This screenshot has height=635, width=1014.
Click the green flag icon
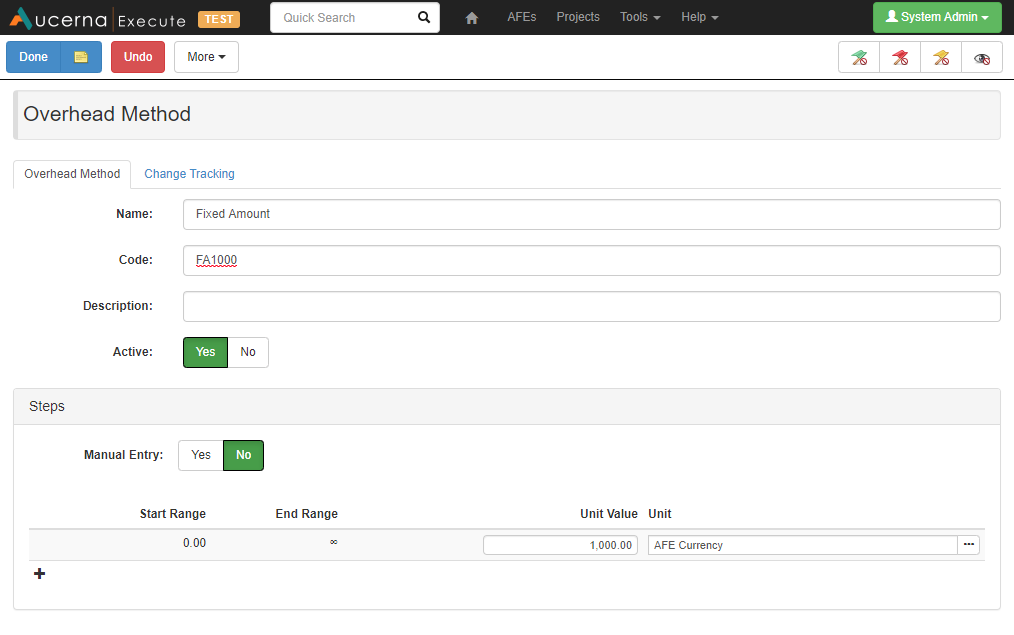[x=859, y=58]
